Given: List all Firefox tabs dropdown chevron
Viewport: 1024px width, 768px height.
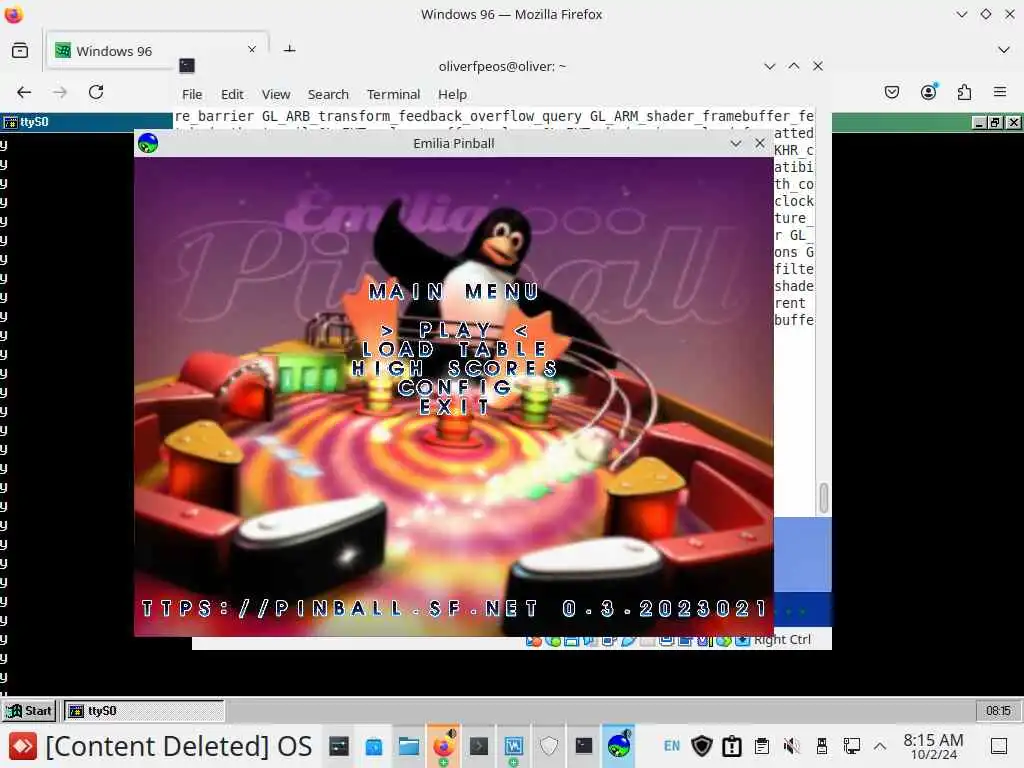Looking at the screenshot, I should tap(1004, 50).
